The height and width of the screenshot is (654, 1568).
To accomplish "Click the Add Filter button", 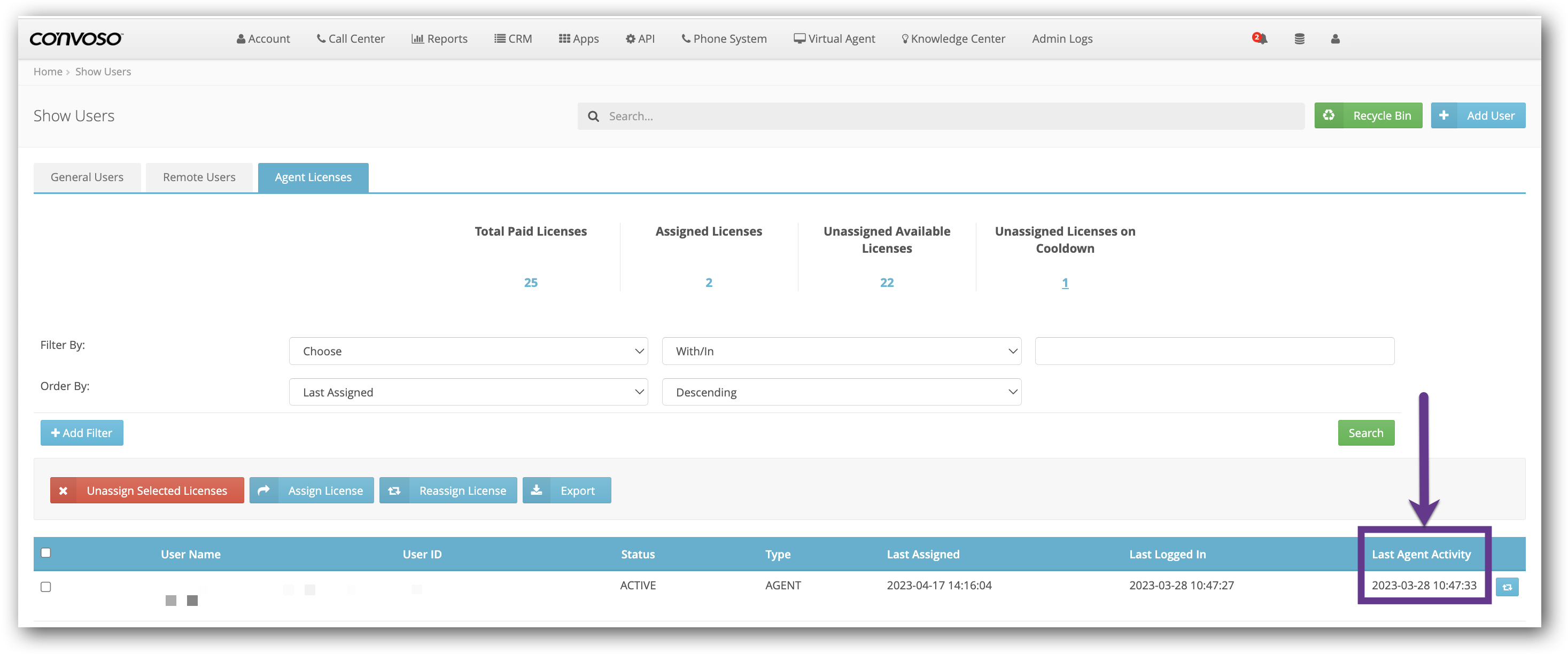I will tap(82, 433).
